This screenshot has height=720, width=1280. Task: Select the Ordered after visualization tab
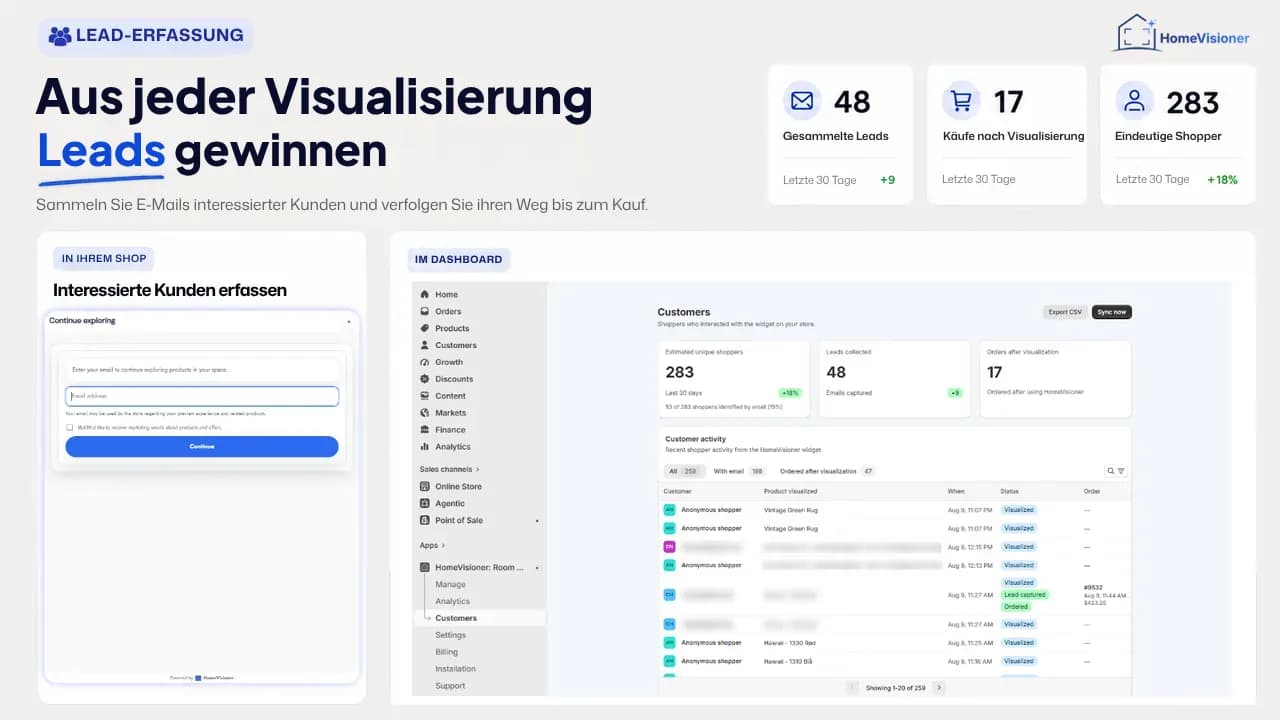827,471
